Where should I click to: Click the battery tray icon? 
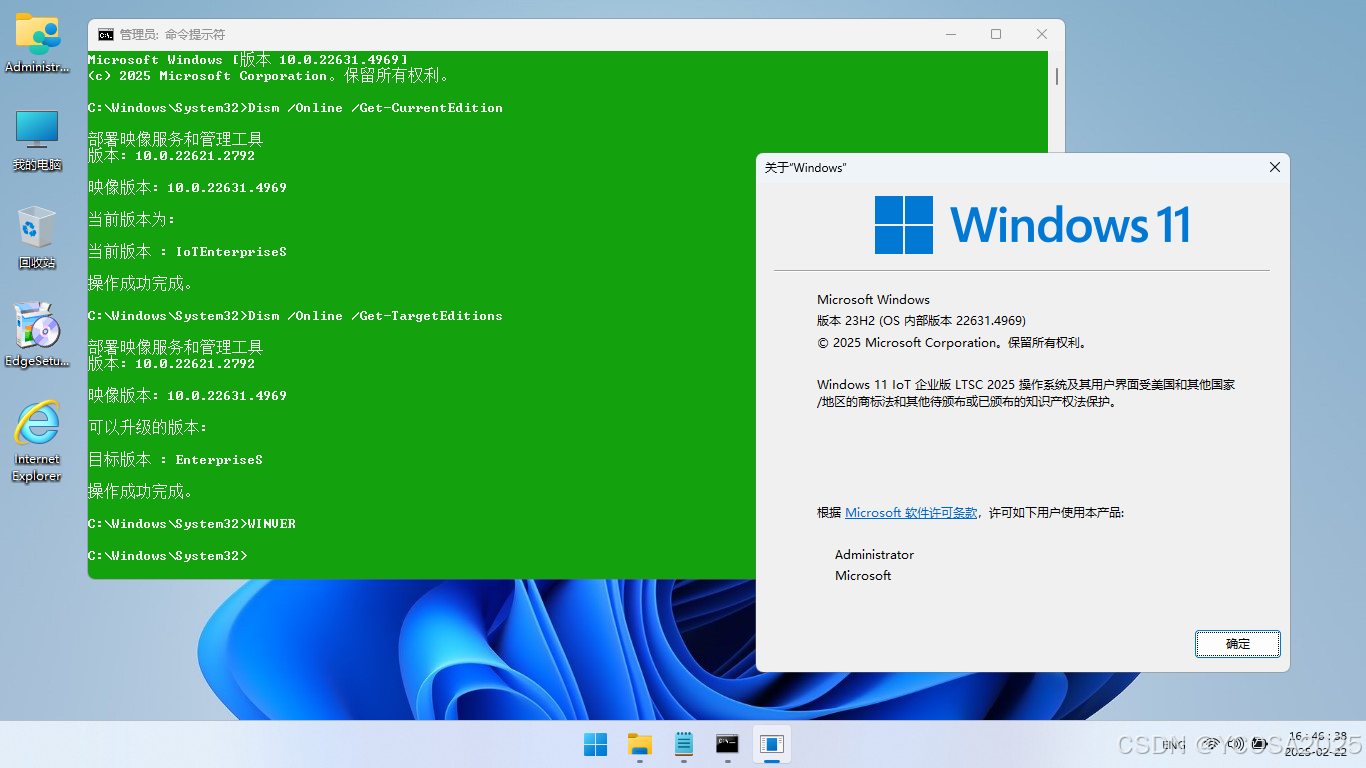tap(1260, 744)
